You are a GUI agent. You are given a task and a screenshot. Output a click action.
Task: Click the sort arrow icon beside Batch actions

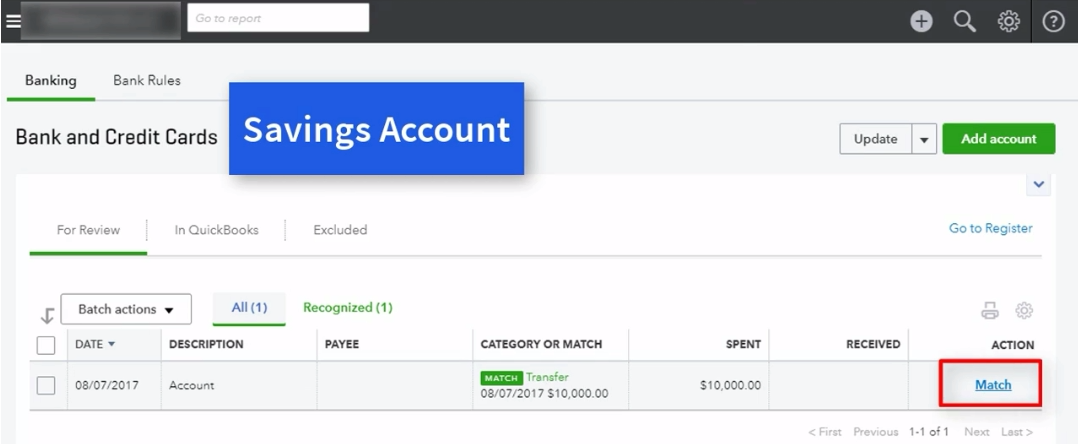point(47,315)
